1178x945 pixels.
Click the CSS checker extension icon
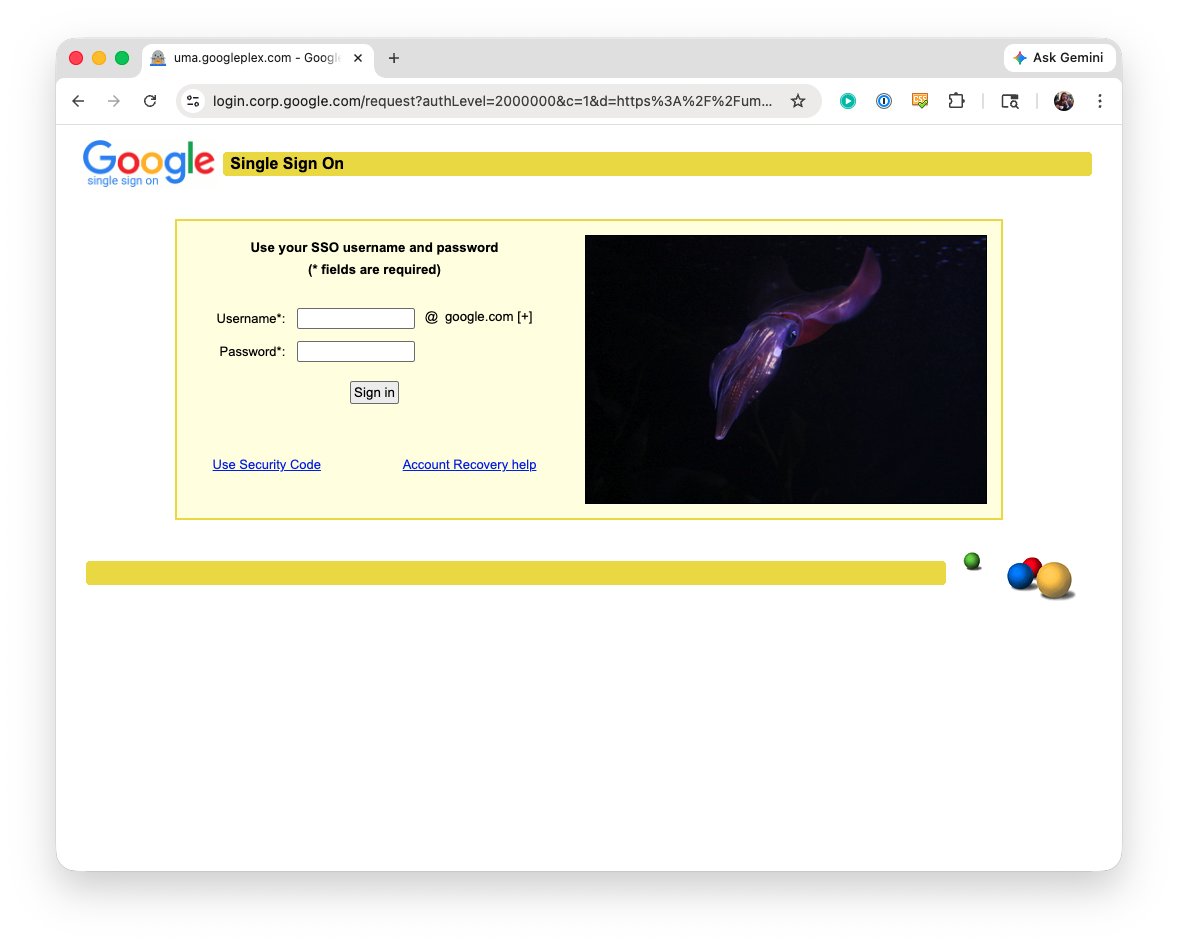[x=920, y=101]
